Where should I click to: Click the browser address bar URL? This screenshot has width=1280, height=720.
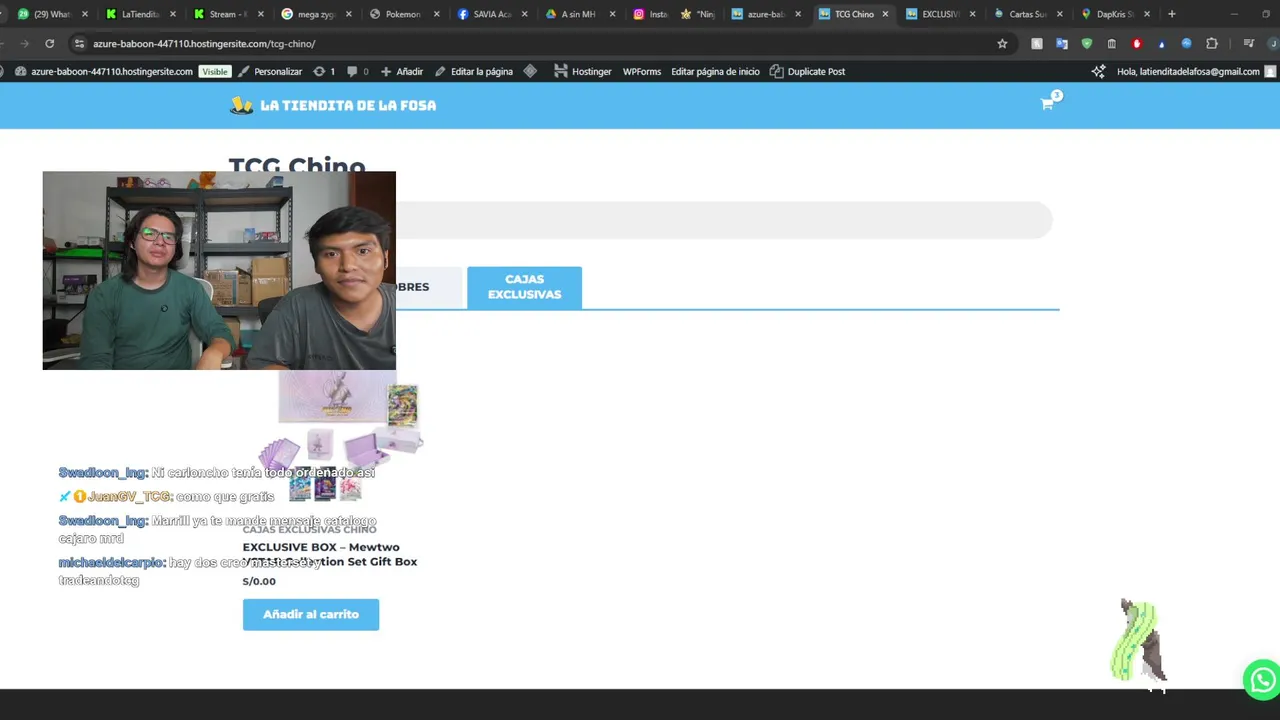204,44
